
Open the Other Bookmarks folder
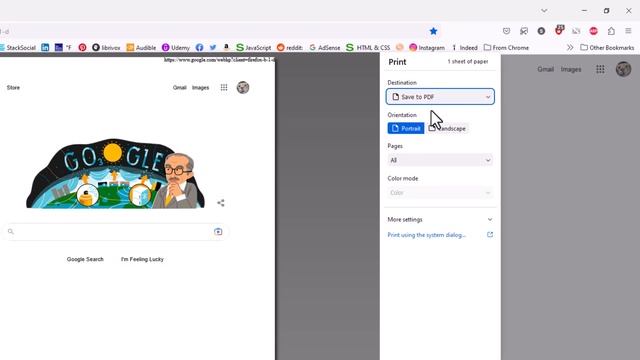(607, 47)
